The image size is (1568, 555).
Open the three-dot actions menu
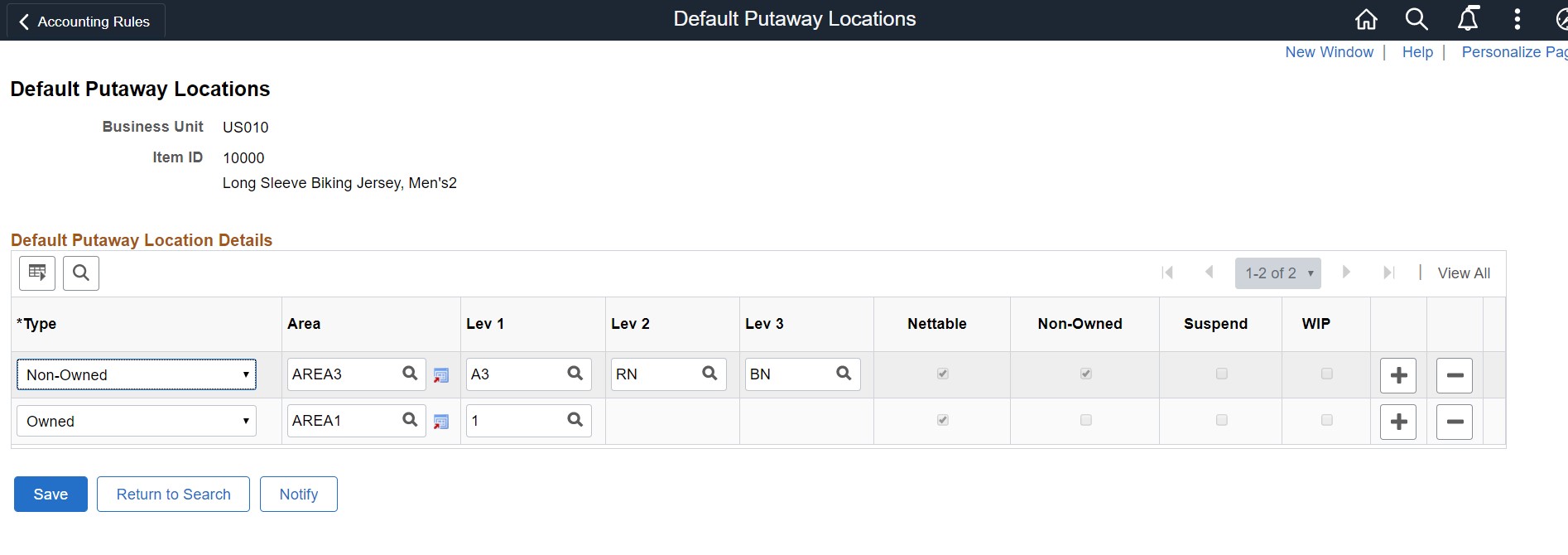coord(1517,19)
